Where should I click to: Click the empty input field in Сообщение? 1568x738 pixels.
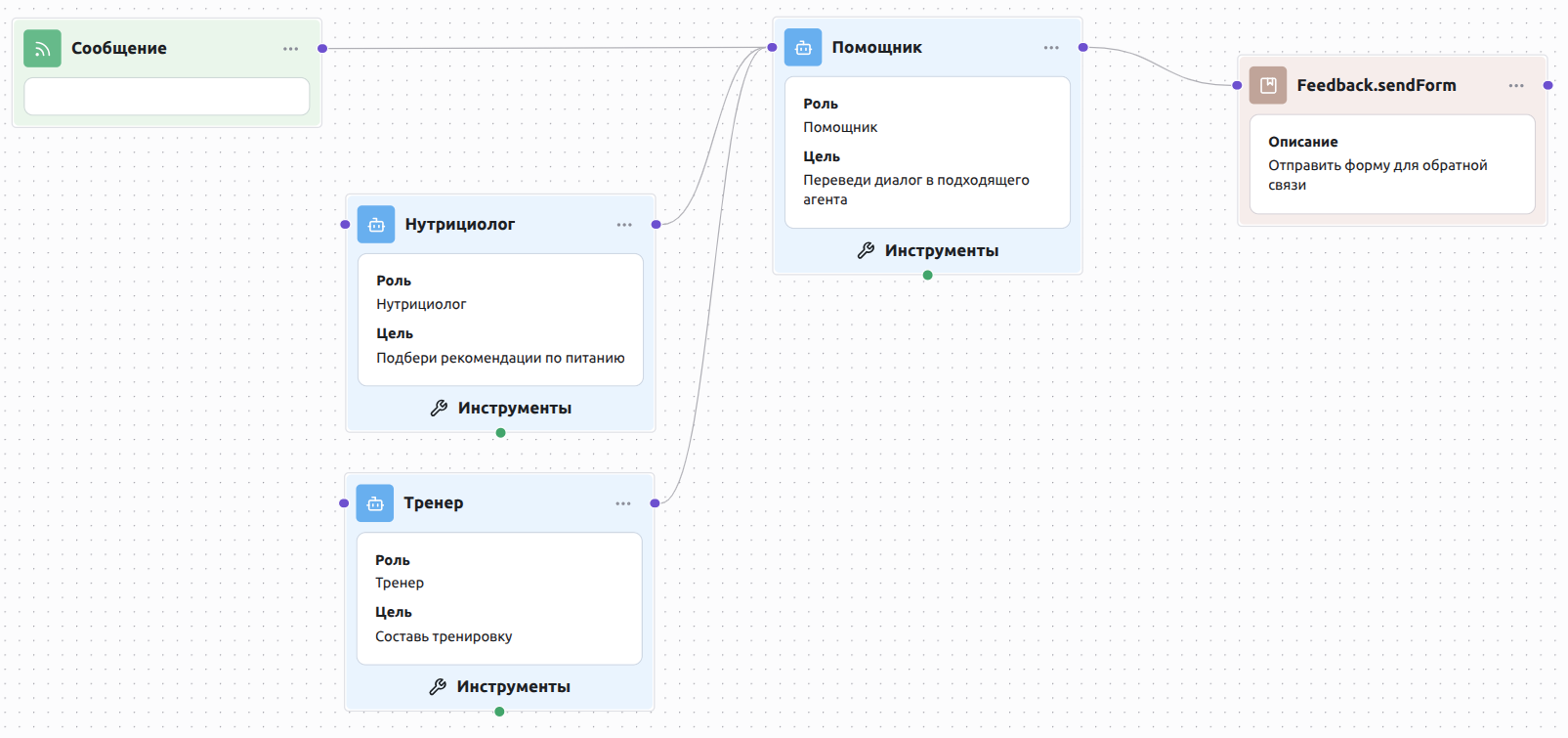[x=167, y=97]
